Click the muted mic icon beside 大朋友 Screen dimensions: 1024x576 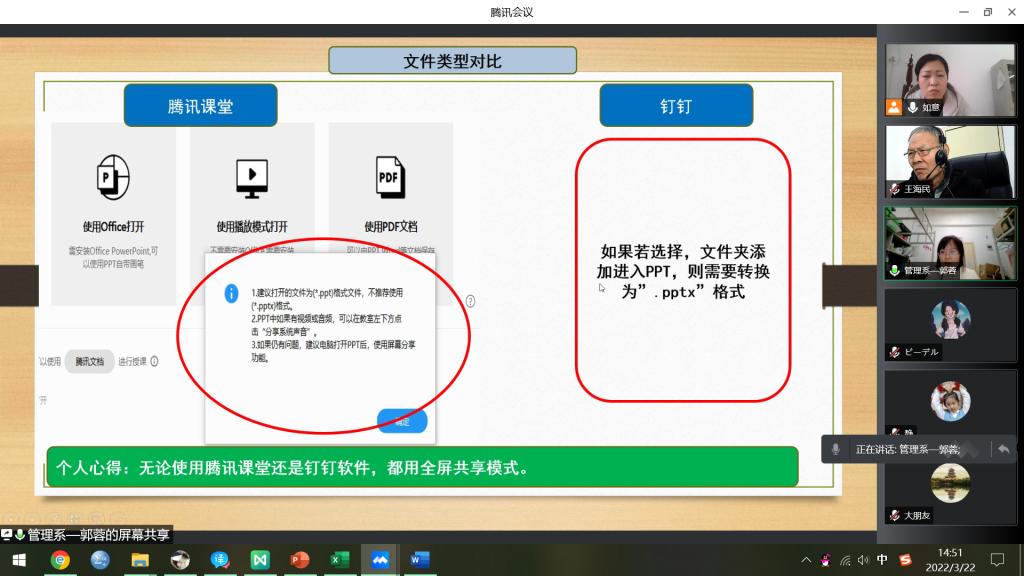(x=895, y=515)
